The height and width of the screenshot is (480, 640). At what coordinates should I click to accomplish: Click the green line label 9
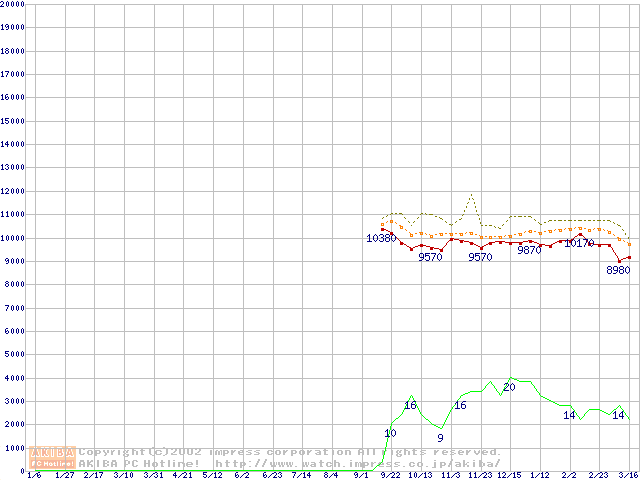[x=440, y=438]
